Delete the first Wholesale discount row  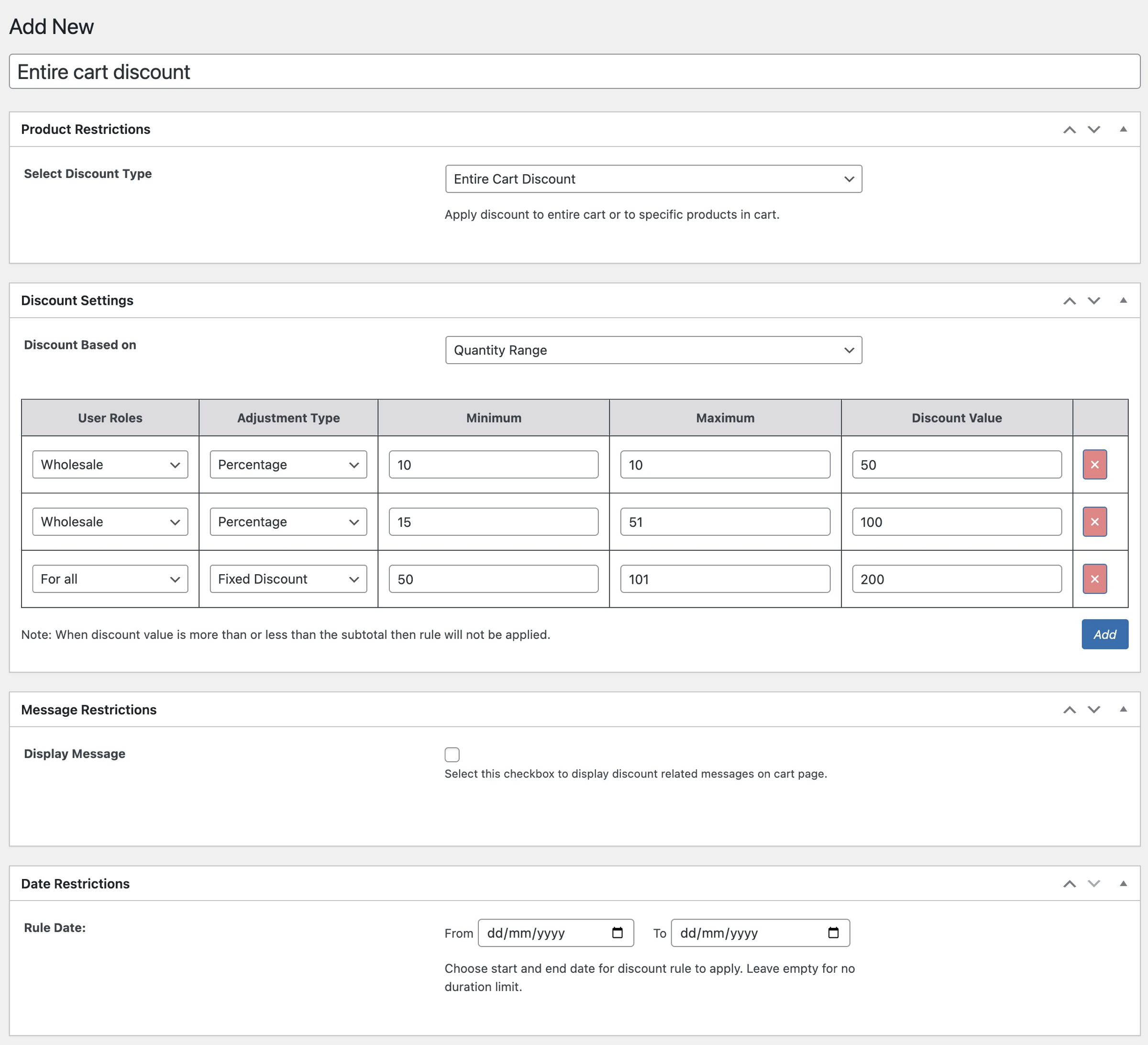(1094, 464)
